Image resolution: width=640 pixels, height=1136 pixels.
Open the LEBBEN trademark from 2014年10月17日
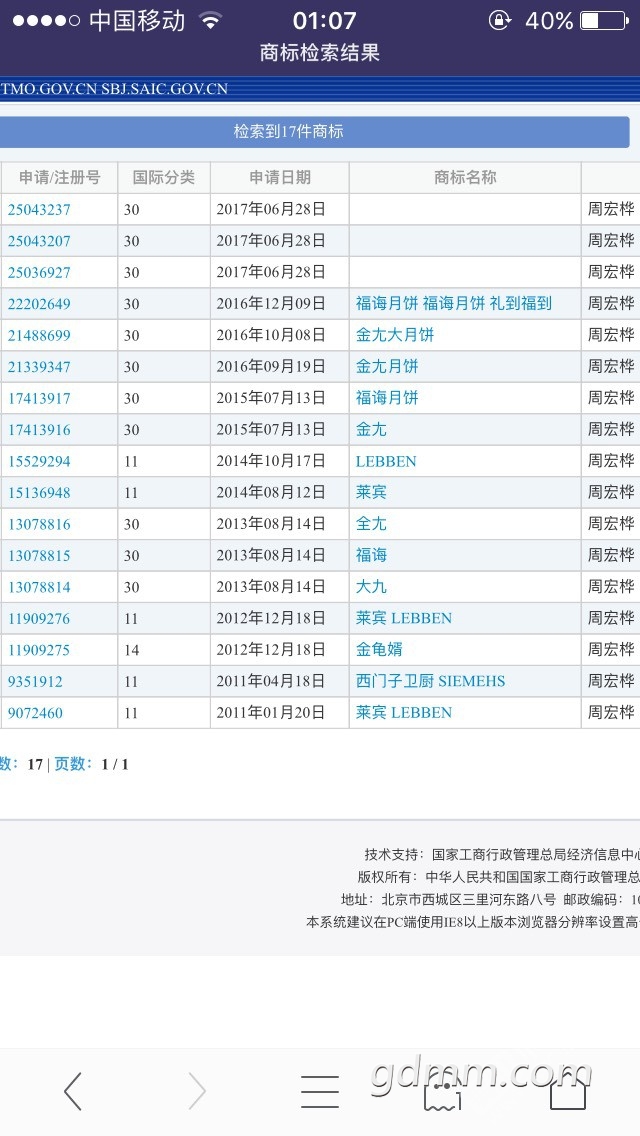[386, 462]
